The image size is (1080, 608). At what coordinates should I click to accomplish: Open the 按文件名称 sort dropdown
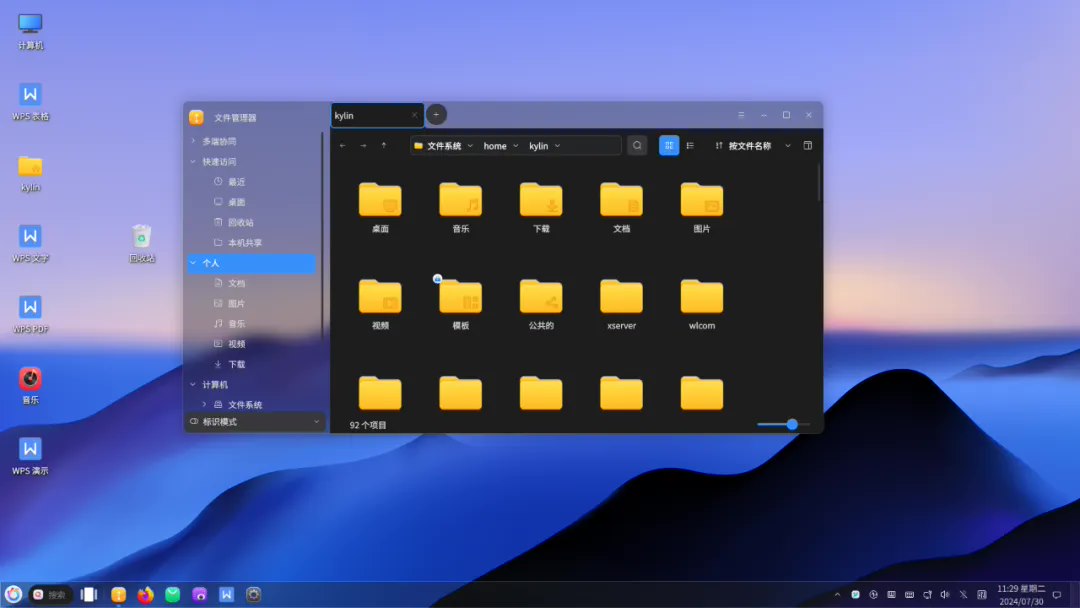coord(751,146)
